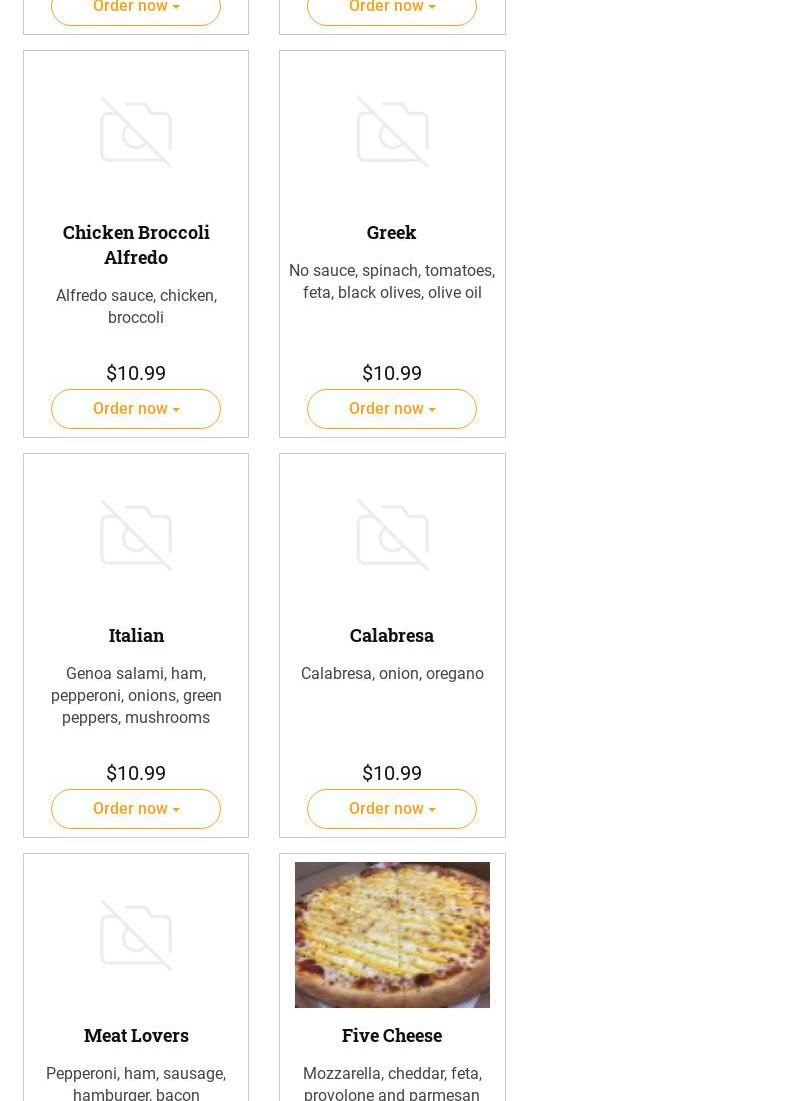Select the Italian pizza heading
785x1101 pixels.
(136, 635)
